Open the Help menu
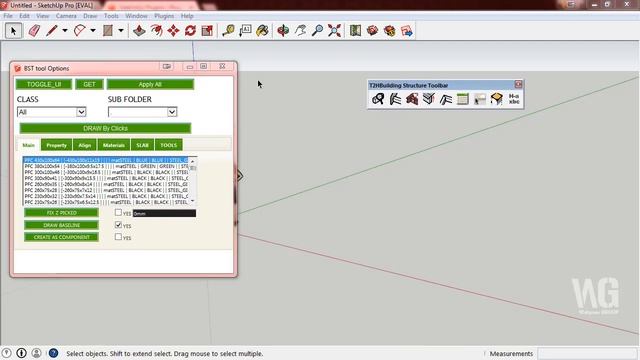 click(187, 16)
